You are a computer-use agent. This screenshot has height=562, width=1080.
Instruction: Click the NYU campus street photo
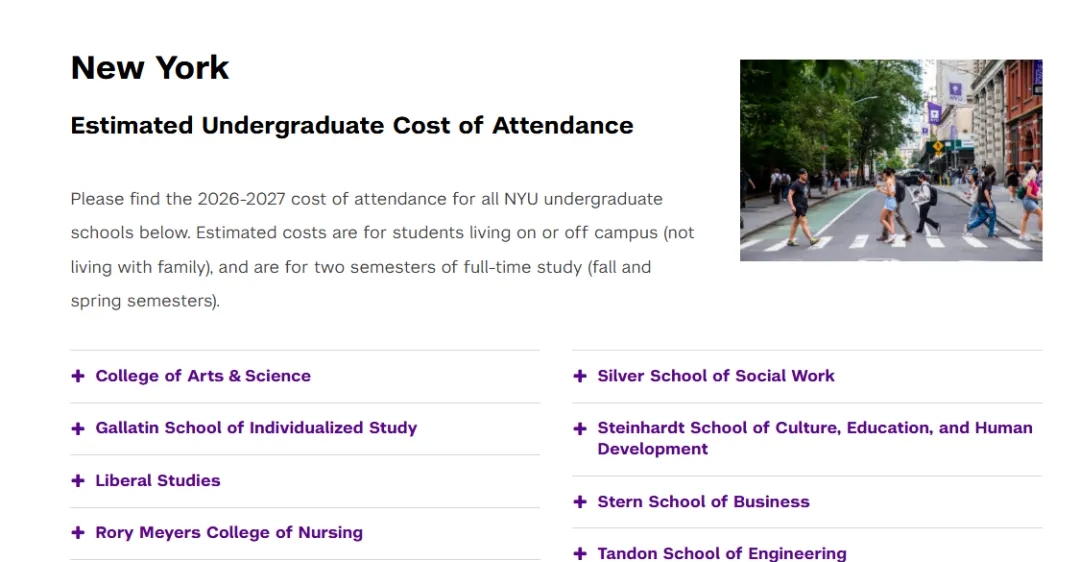point(891,160)
